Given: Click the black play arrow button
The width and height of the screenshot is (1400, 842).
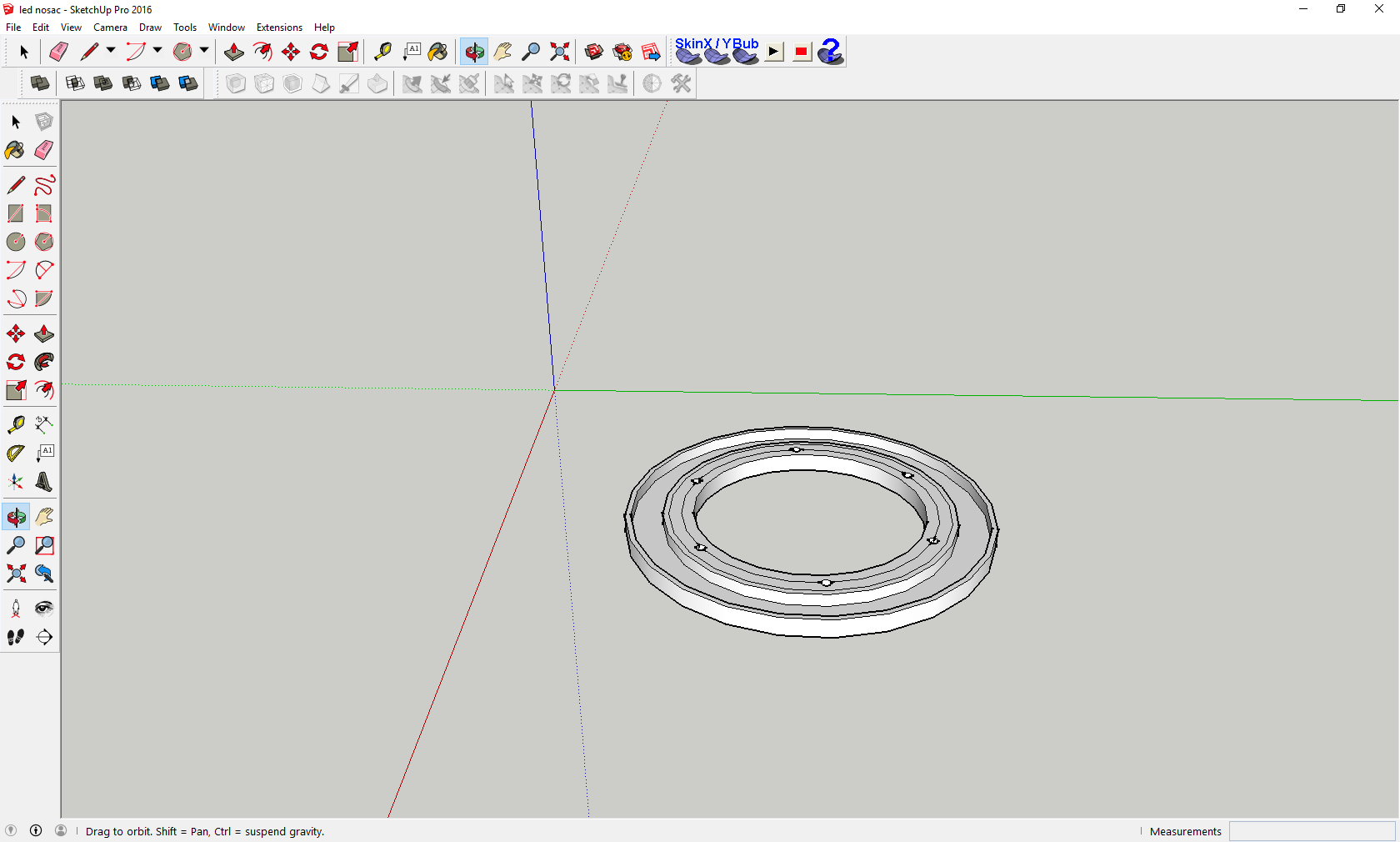Looking at the screenshot, I should tap(774, 52).
